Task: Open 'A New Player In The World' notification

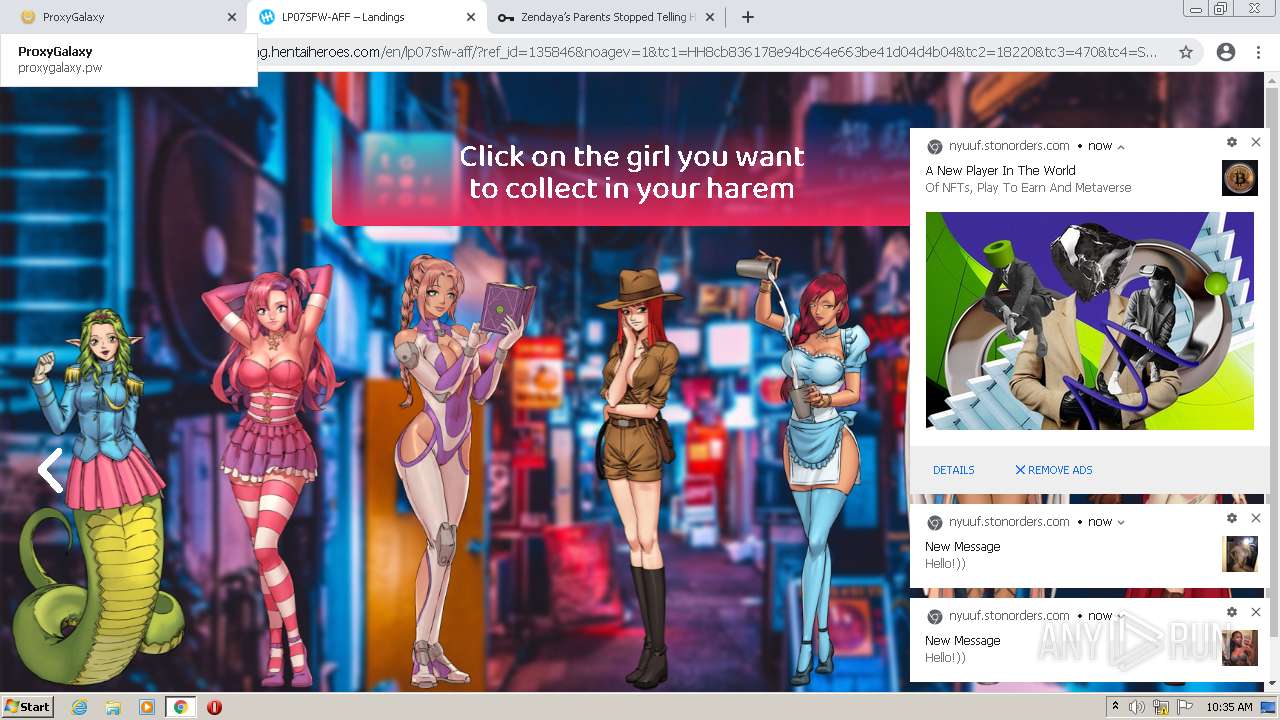Action: click(1000, 171)
